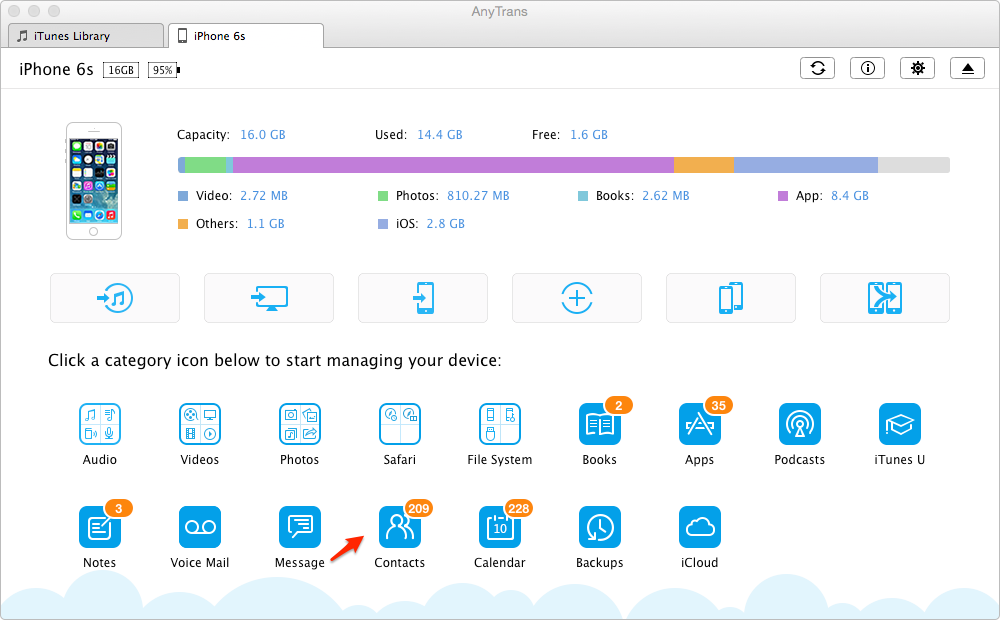
Task: Click the 16GB capacity badge
Action: tap(121, 70)
